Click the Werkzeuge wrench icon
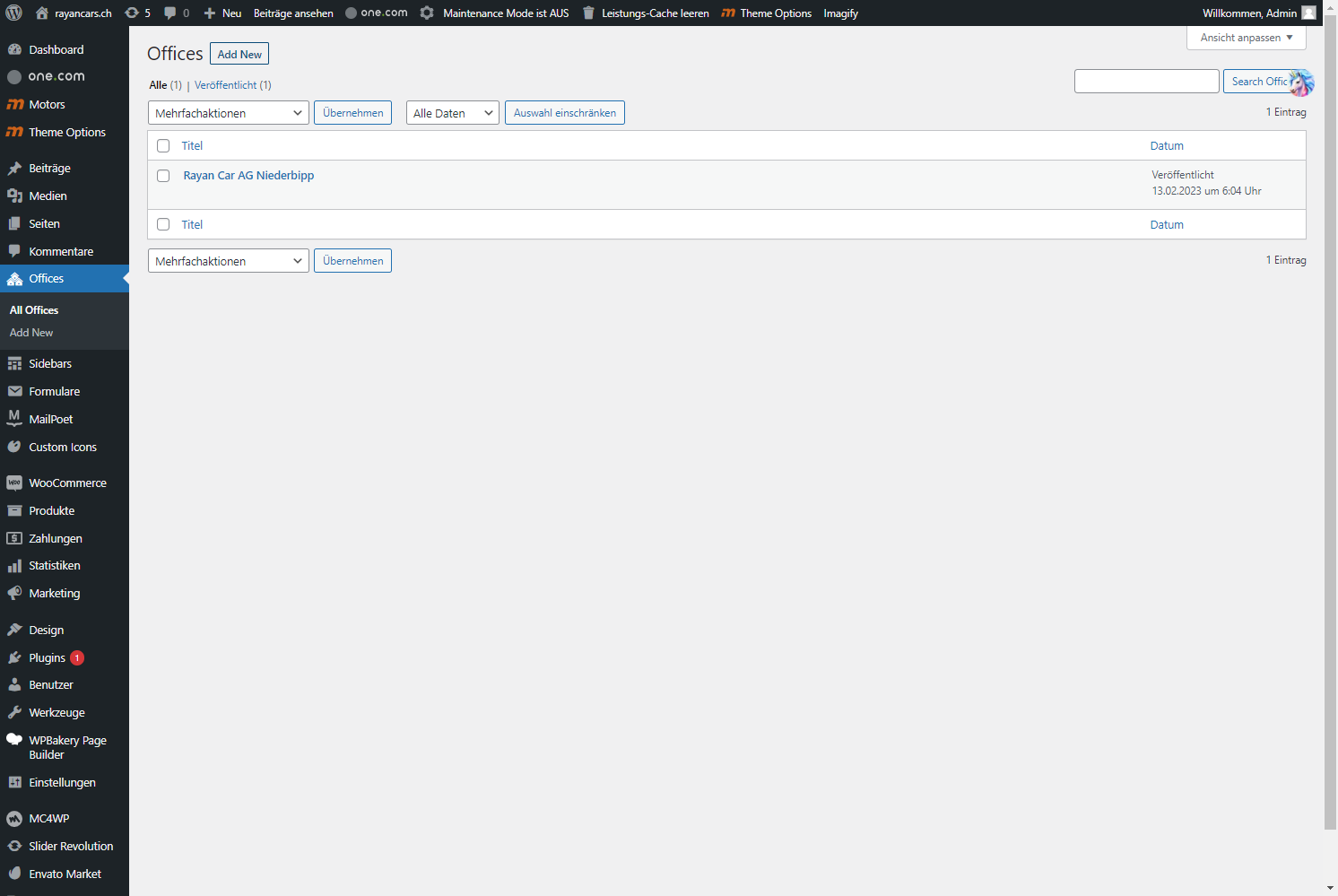Viewport: 1338px width, 896px height. (14, 712)
